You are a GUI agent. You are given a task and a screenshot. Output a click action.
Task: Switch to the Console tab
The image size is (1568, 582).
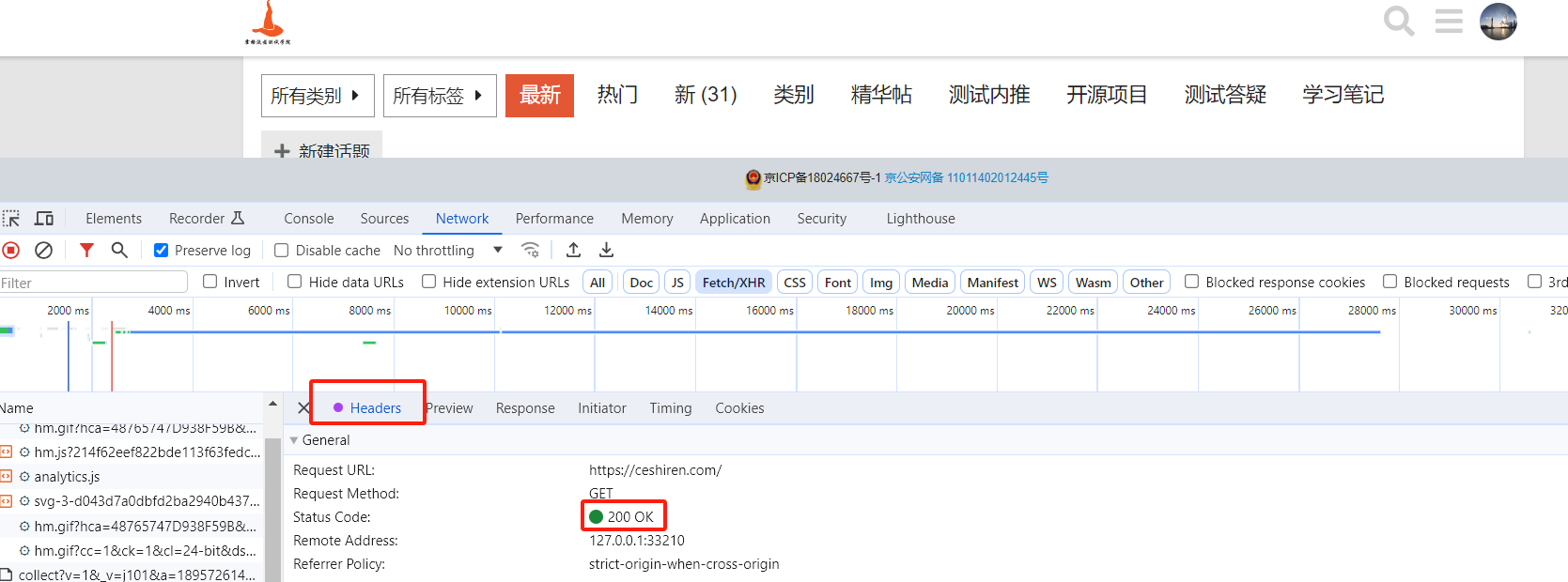(x=309, y=219)
